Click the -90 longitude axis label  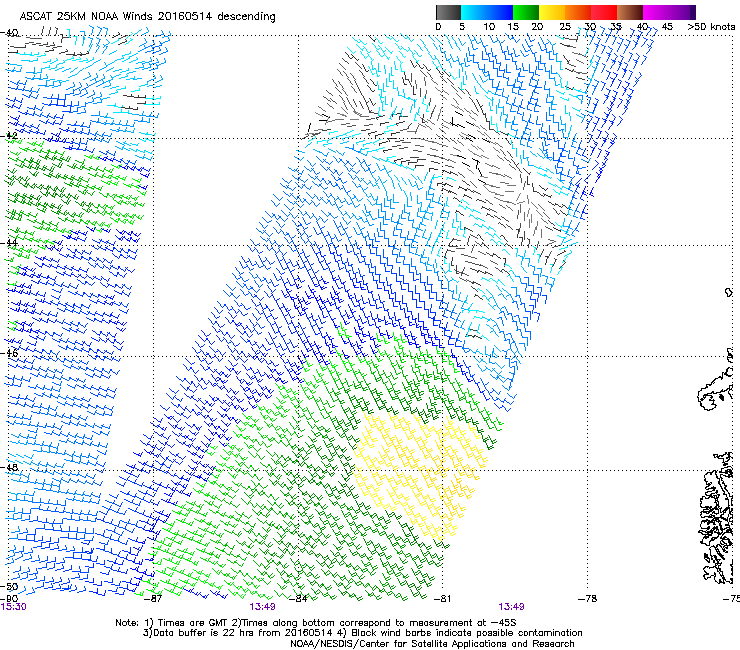(10, 599)
